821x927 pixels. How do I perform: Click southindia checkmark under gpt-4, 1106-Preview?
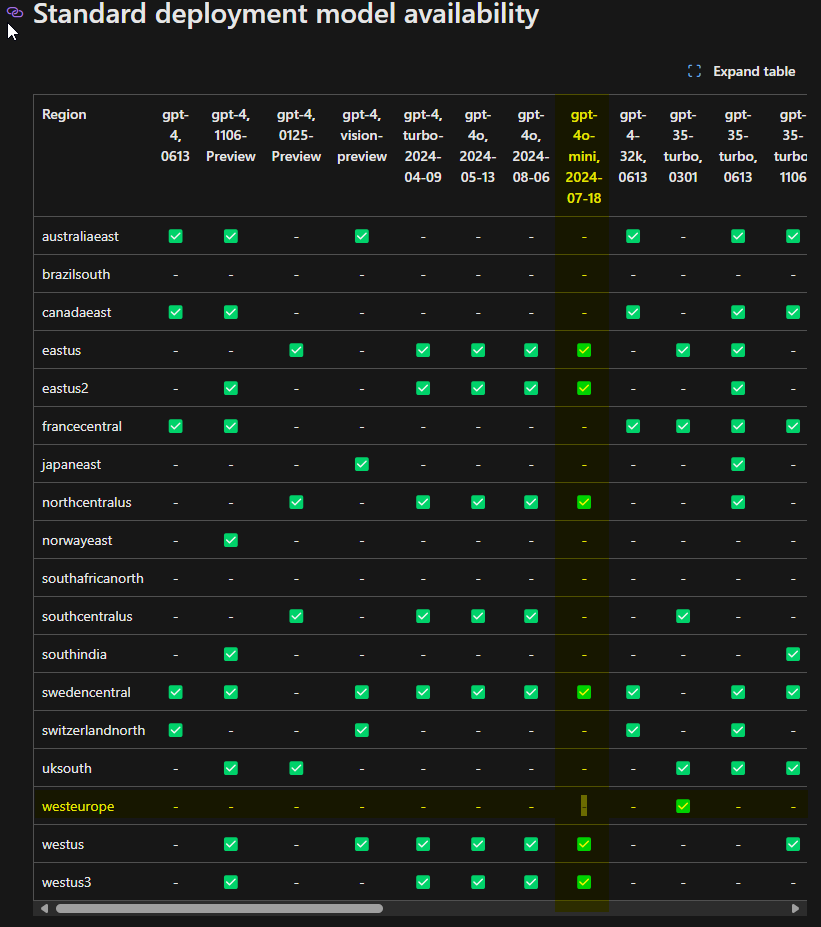pyautogui.click(x=231, y=654)
